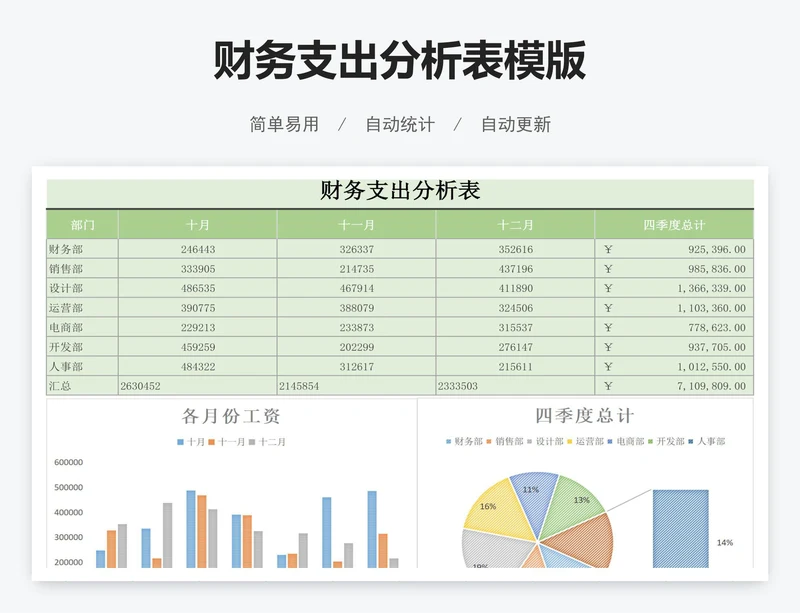Select cell with value 276147
Screen dimensions: 800x613
point(515,347)
